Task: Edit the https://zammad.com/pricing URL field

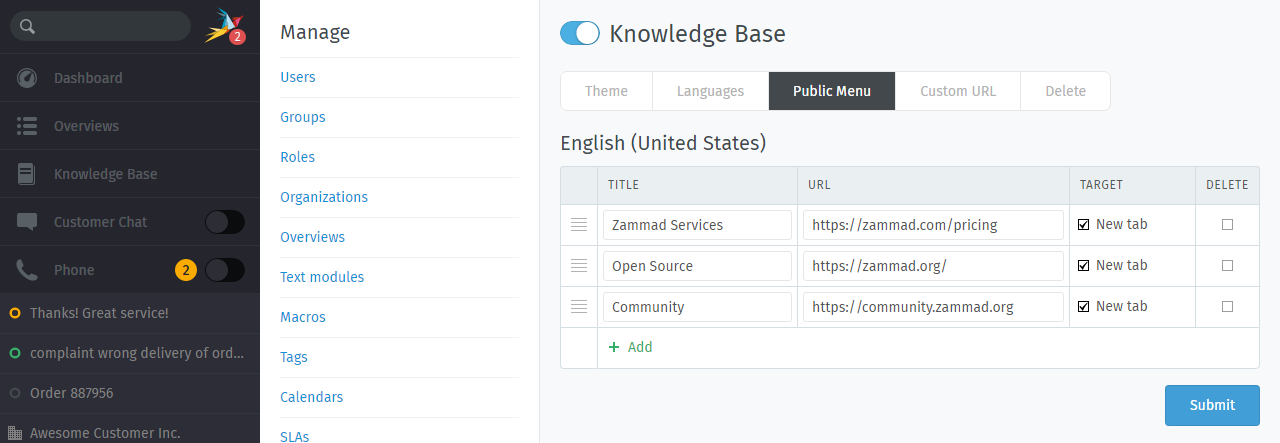Action: 933,225
